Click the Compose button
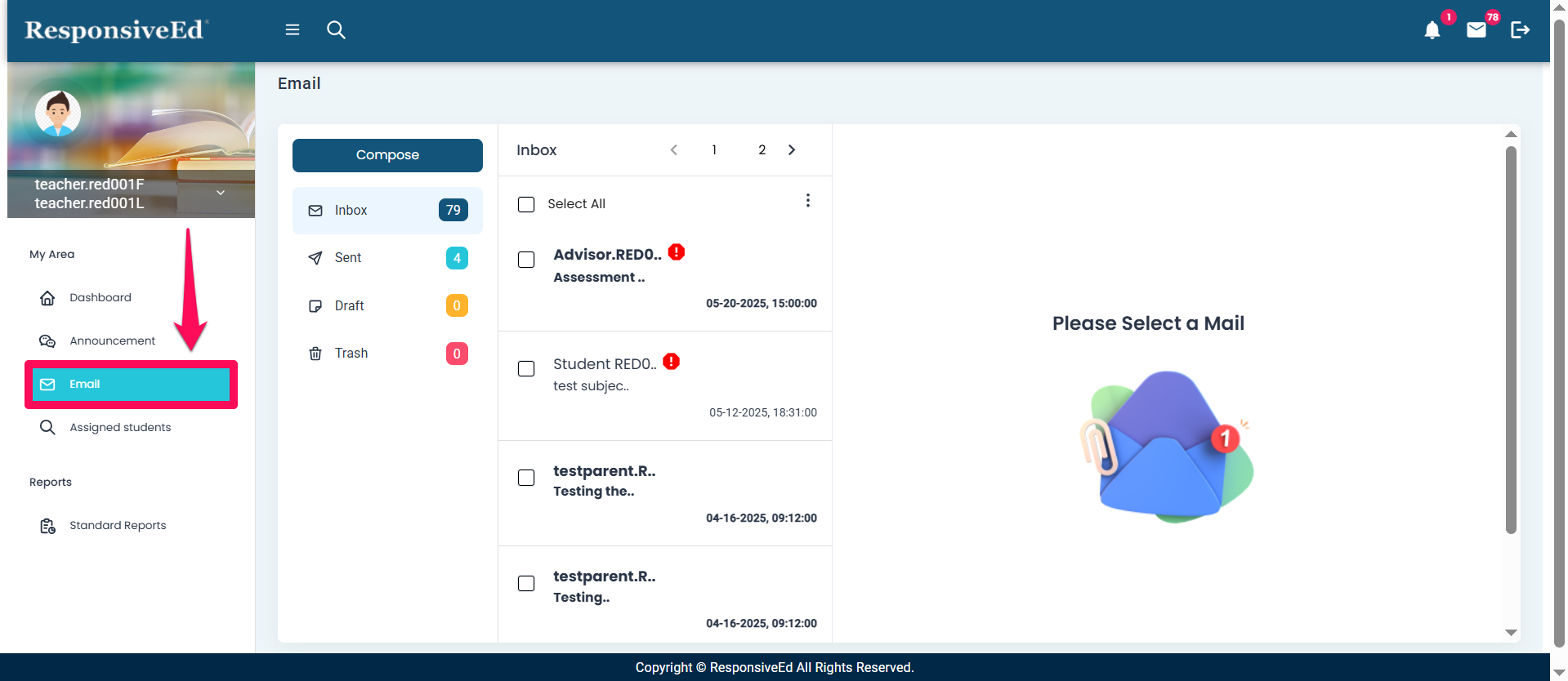The height and width of the screenshot is (681, 1568). coord(387,155)
